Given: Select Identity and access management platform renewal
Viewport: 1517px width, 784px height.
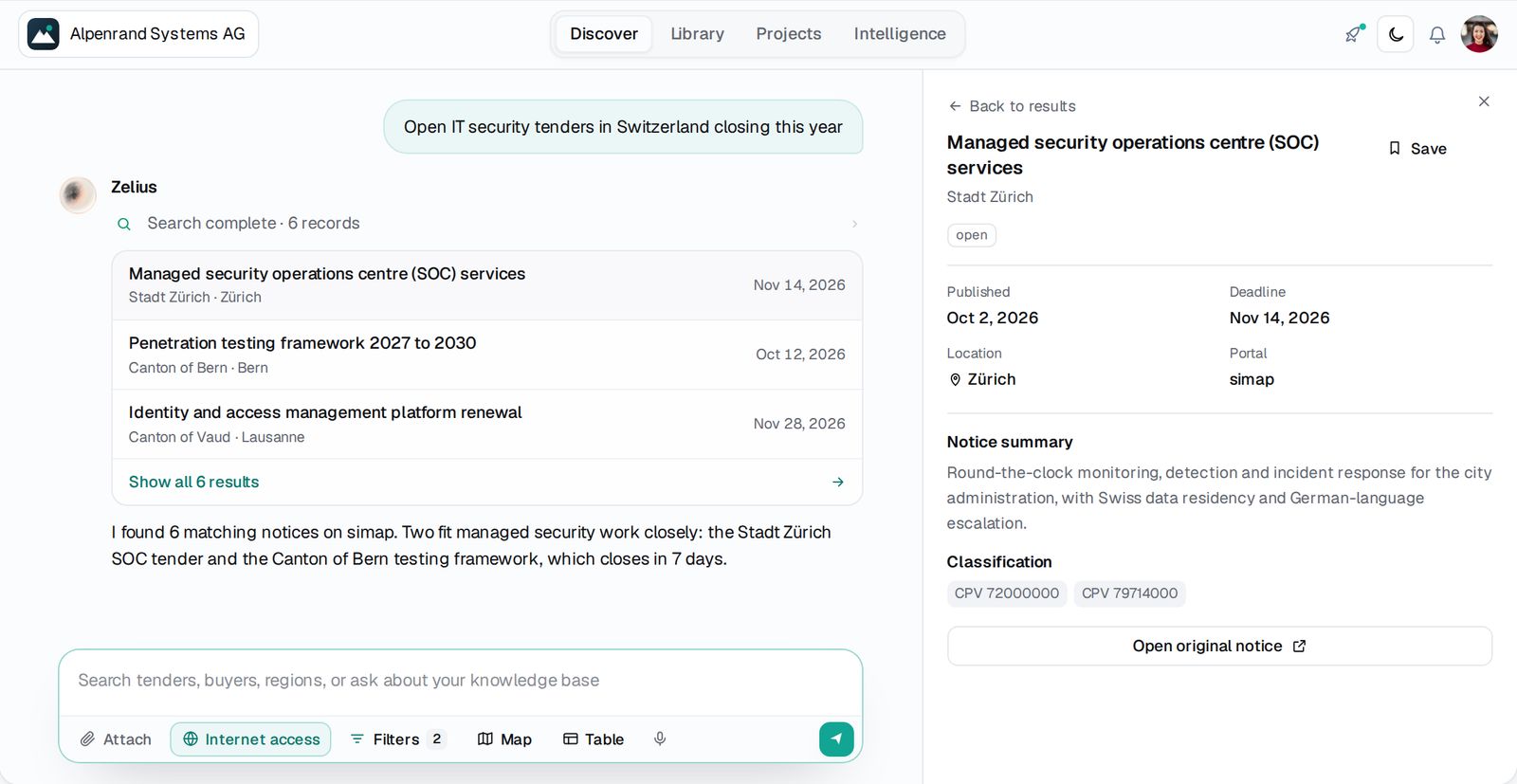Looking at the screenshot, I should (487, 424).
